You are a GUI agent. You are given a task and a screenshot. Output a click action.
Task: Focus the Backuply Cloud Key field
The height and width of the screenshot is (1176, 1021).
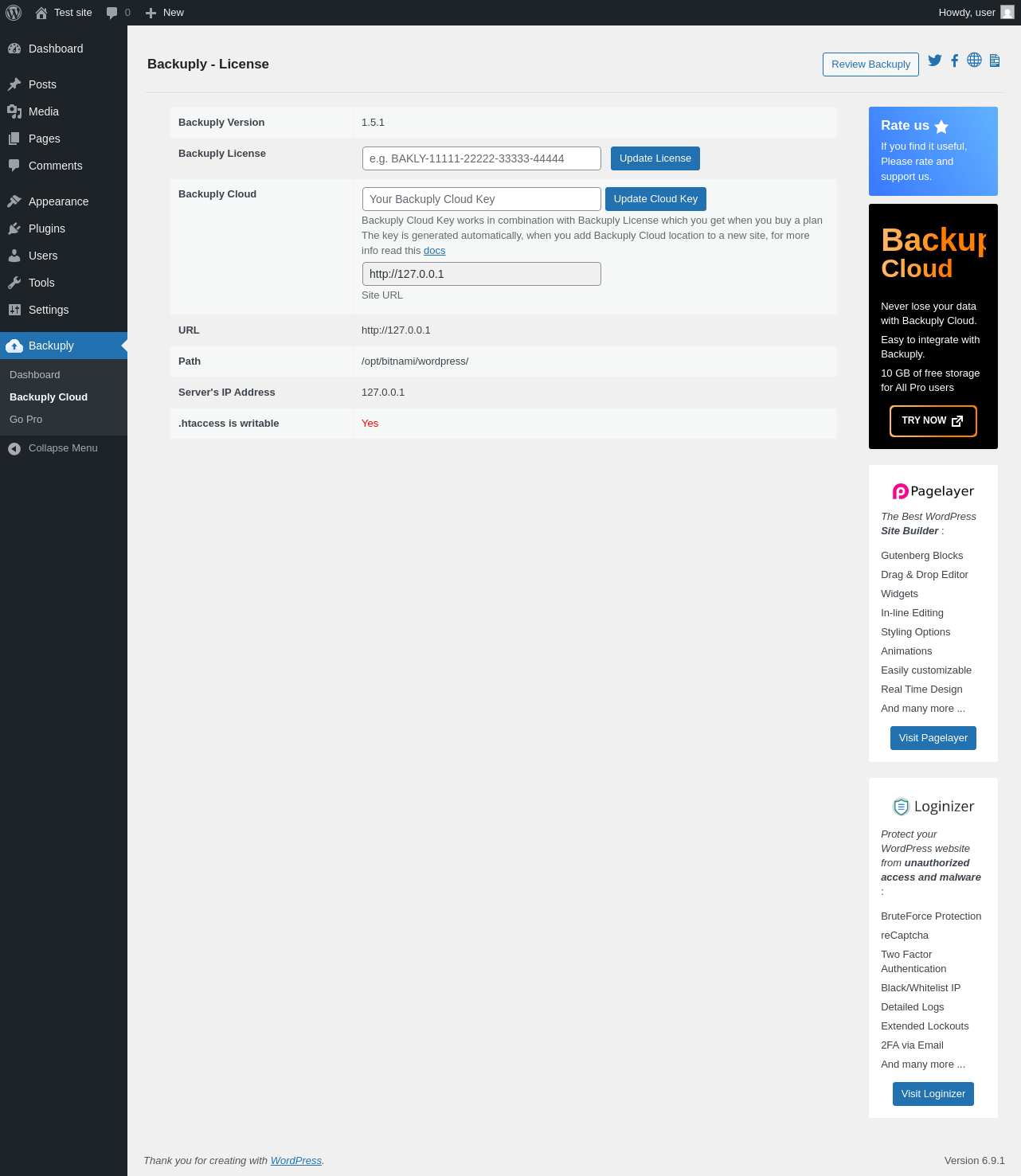pyautogui.click(x=482, y=199)
